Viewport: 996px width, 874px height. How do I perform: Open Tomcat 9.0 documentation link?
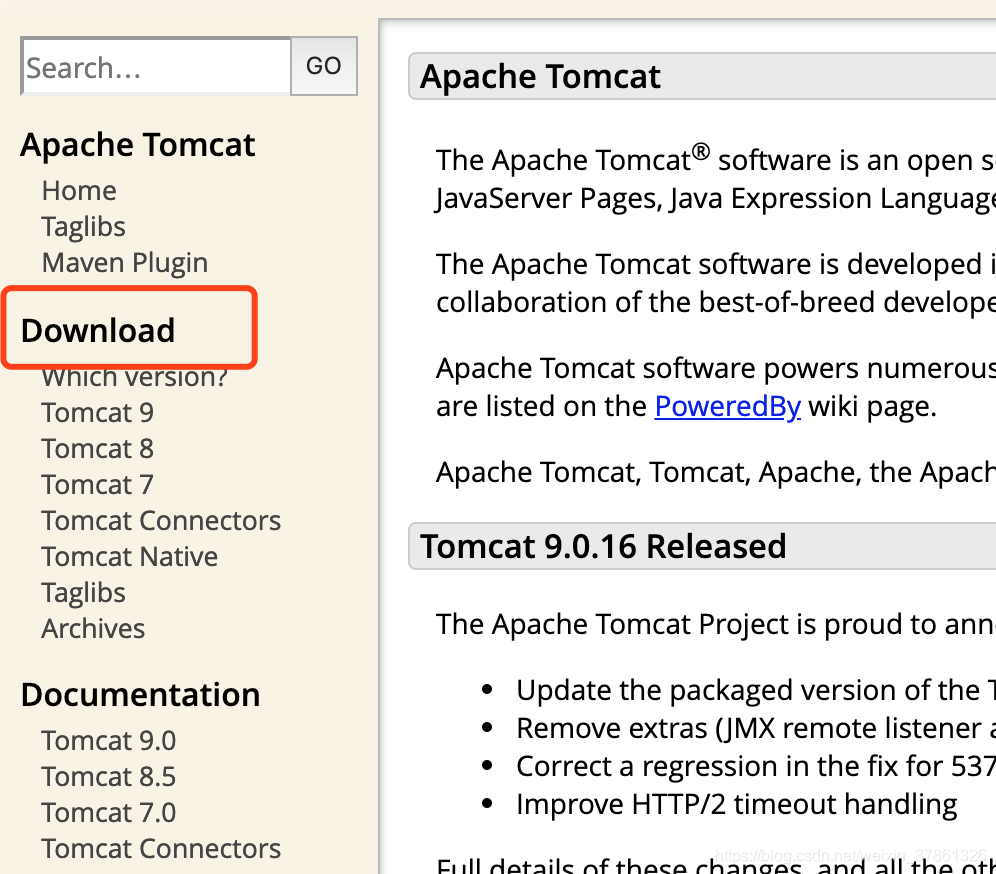pos(109,741)
